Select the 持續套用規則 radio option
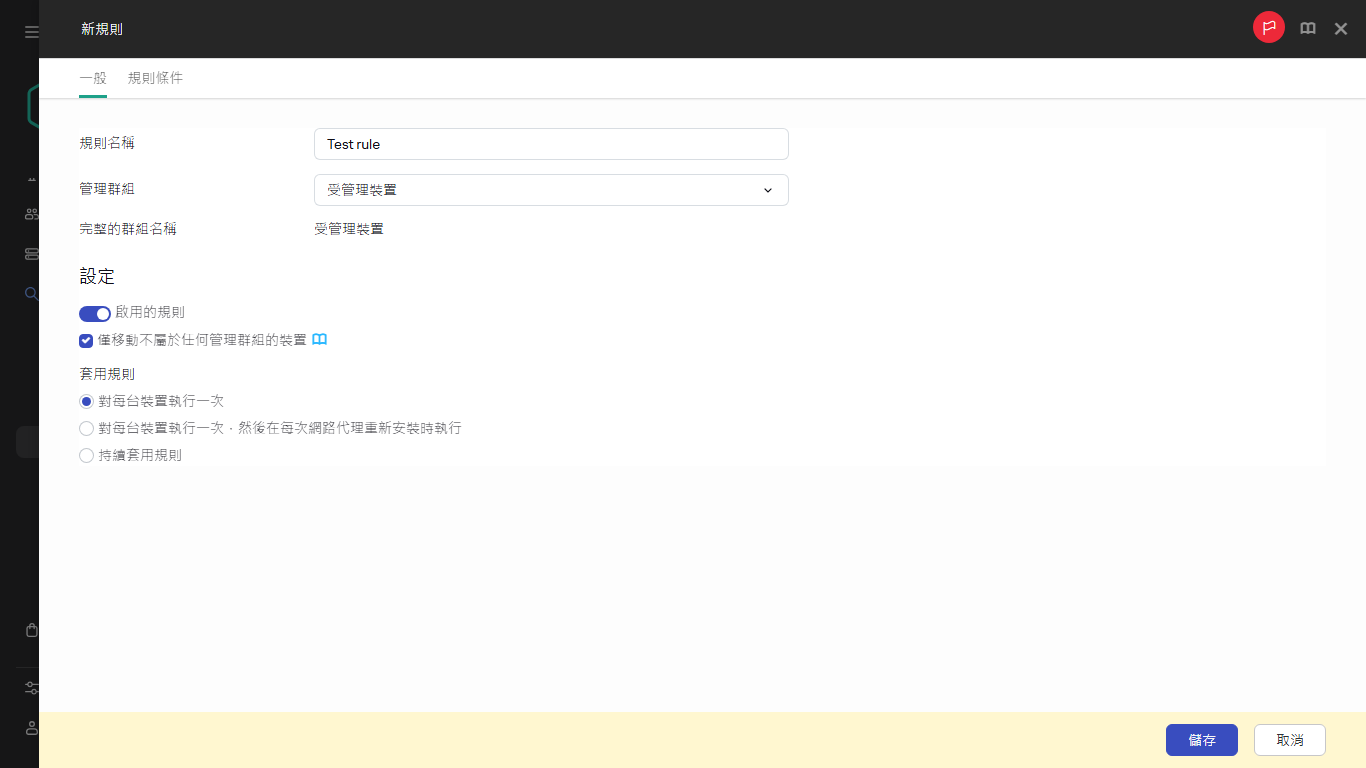The image size is (1366, 768). pos(86,455)
